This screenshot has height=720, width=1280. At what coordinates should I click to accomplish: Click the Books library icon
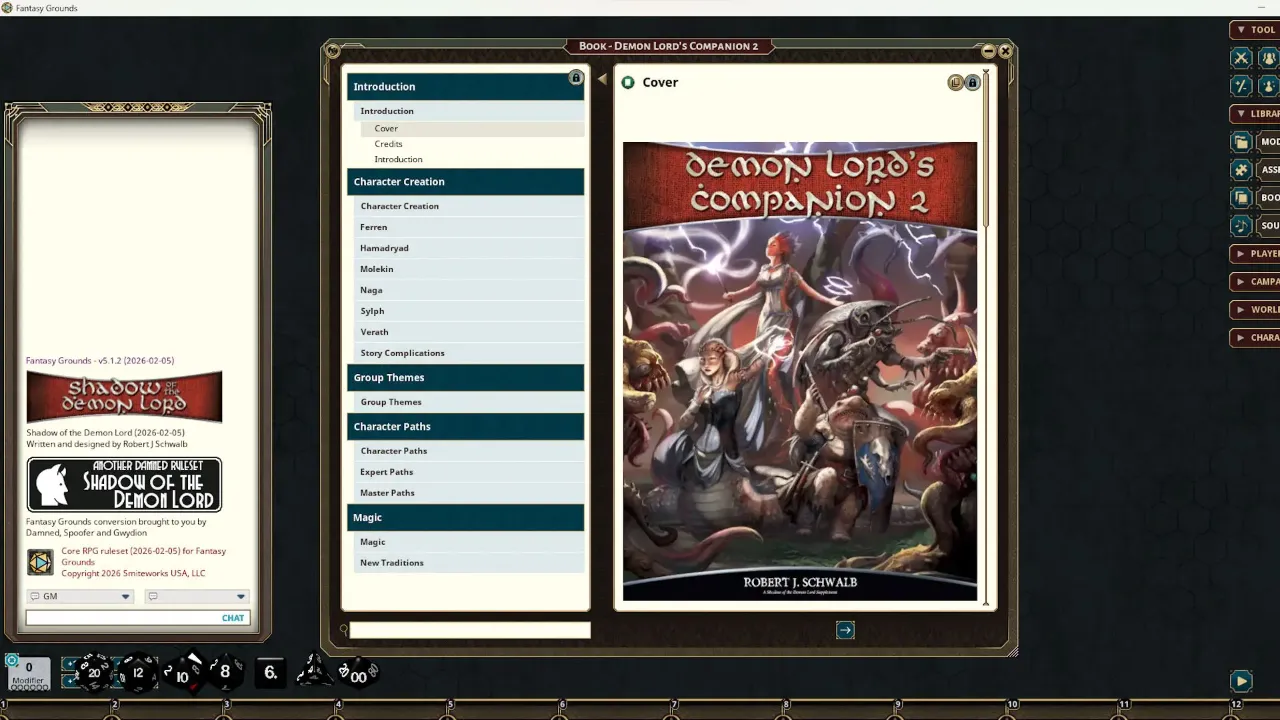tap(1241, 198)
